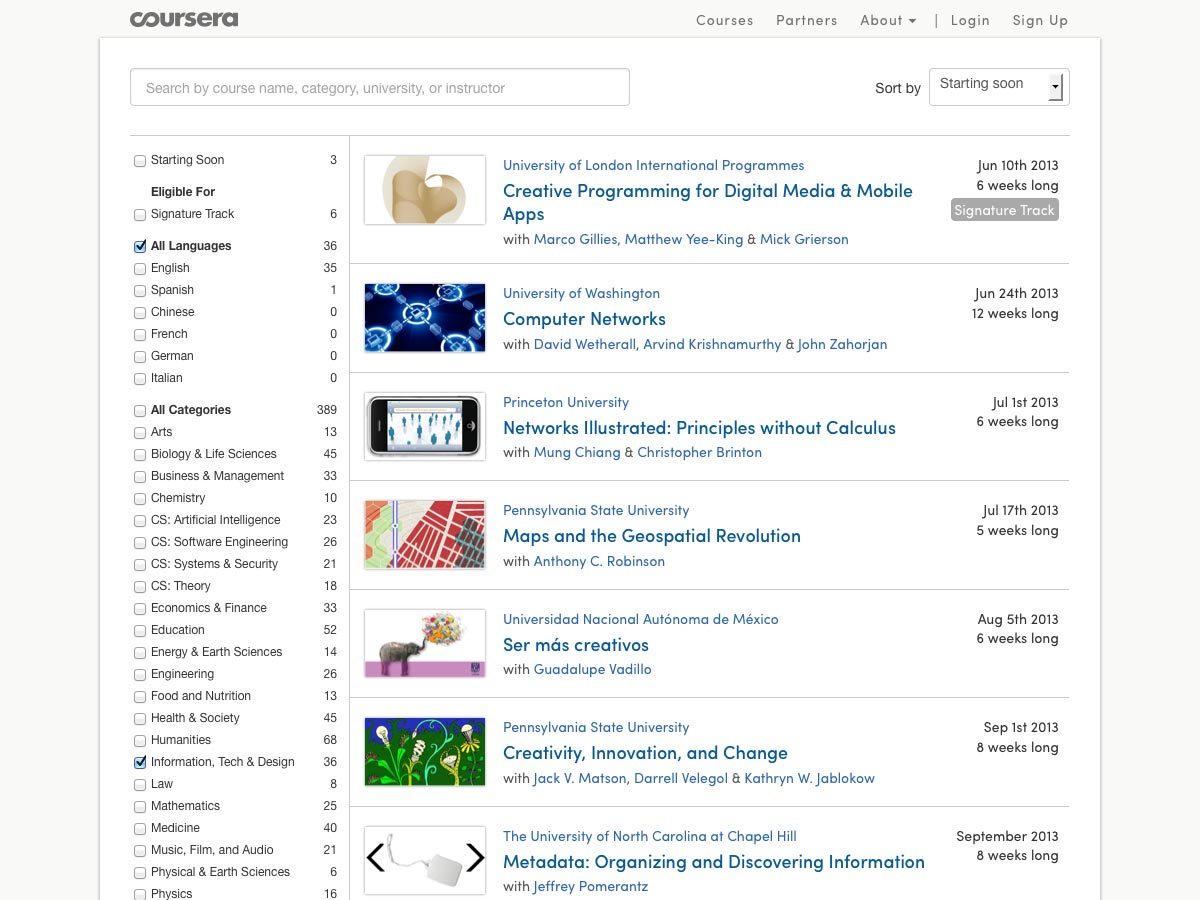Click the Login link
Viewport: 1200px width, 900px height.
[969, 20]
